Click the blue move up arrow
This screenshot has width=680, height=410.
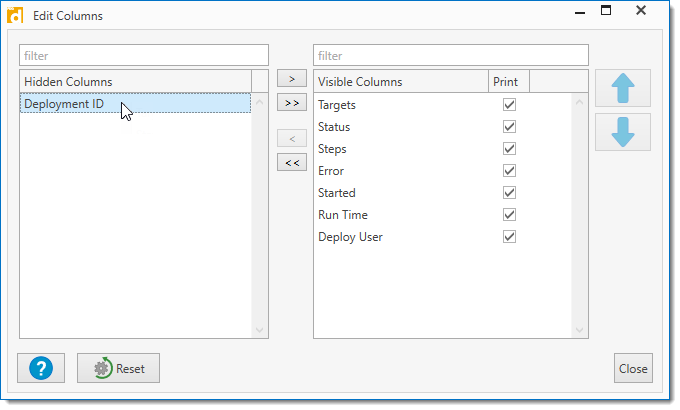click(x=622, y=88)
